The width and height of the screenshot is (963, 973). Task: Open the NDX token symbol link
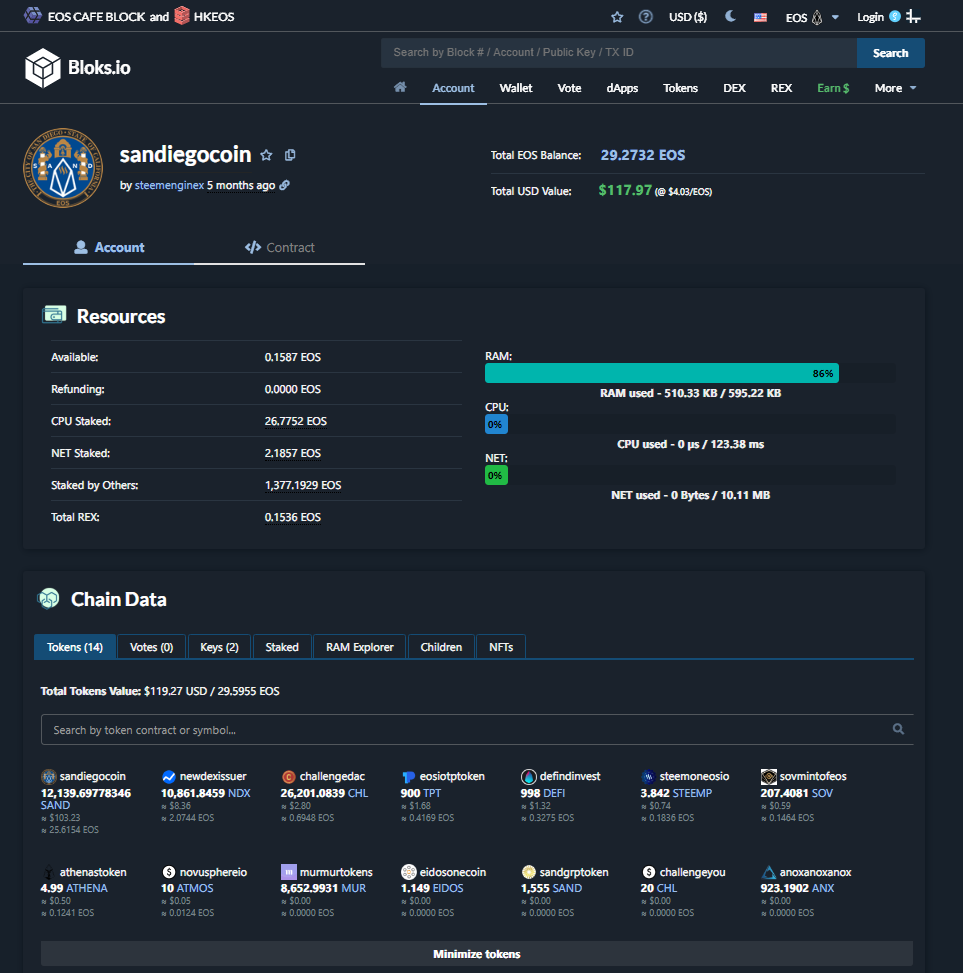239,794
